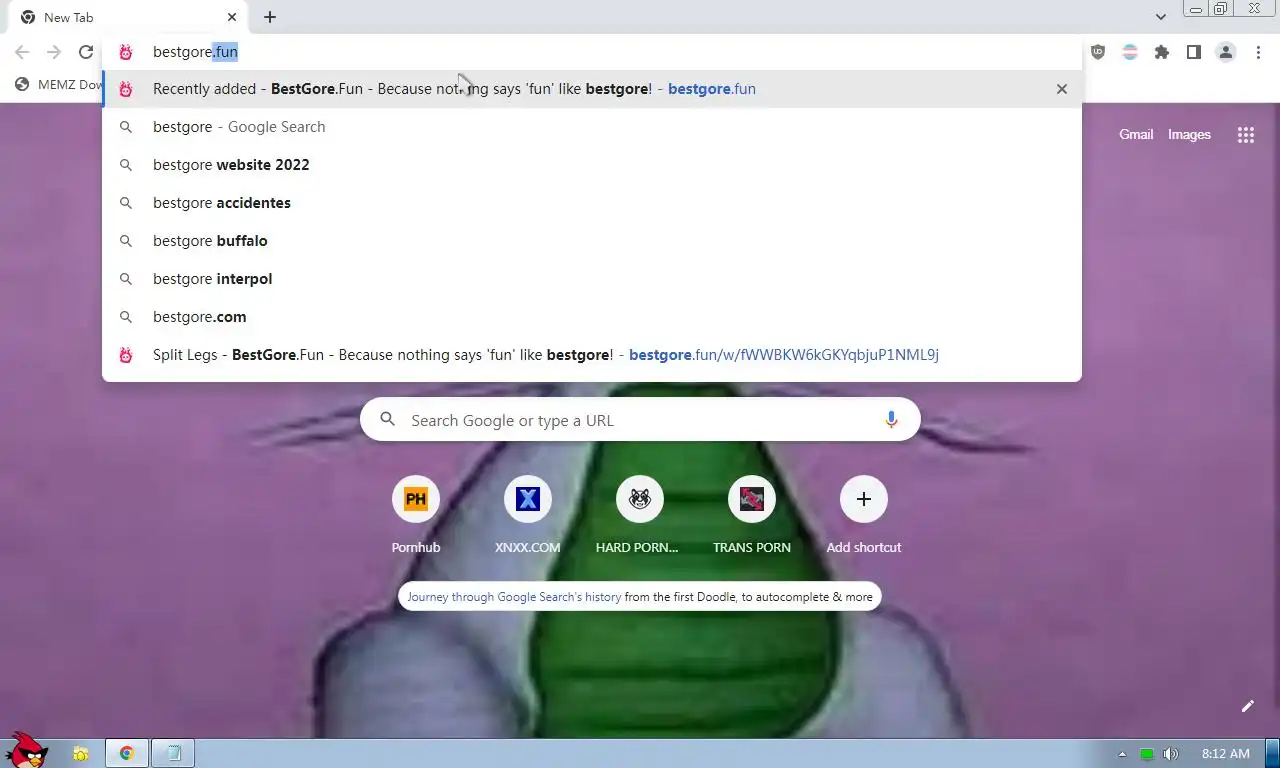Screen dimensions: 1280x768
Task: Click the striped round extension icon
Action: pyautogui.click(x=1130, y=52)
